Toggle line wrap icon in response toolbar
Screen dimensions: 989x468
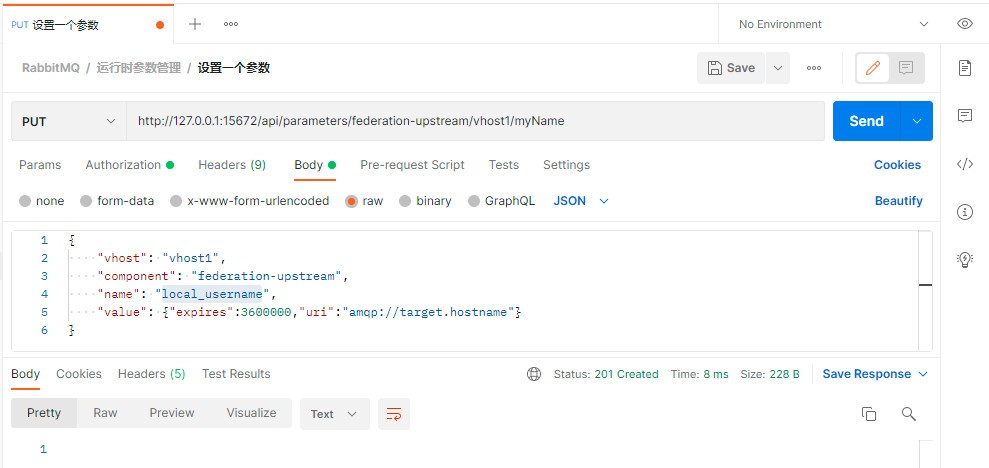(394, 414)
